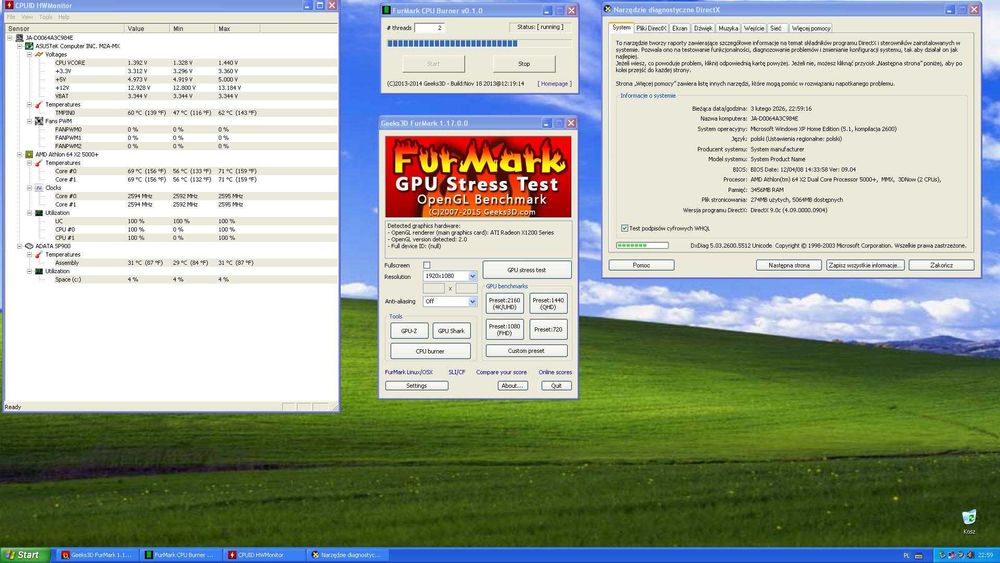This screenshot has height=563, width=1000.
Task: Click CPUID HWMonitor title bar icon
Action: click(9, 5)
